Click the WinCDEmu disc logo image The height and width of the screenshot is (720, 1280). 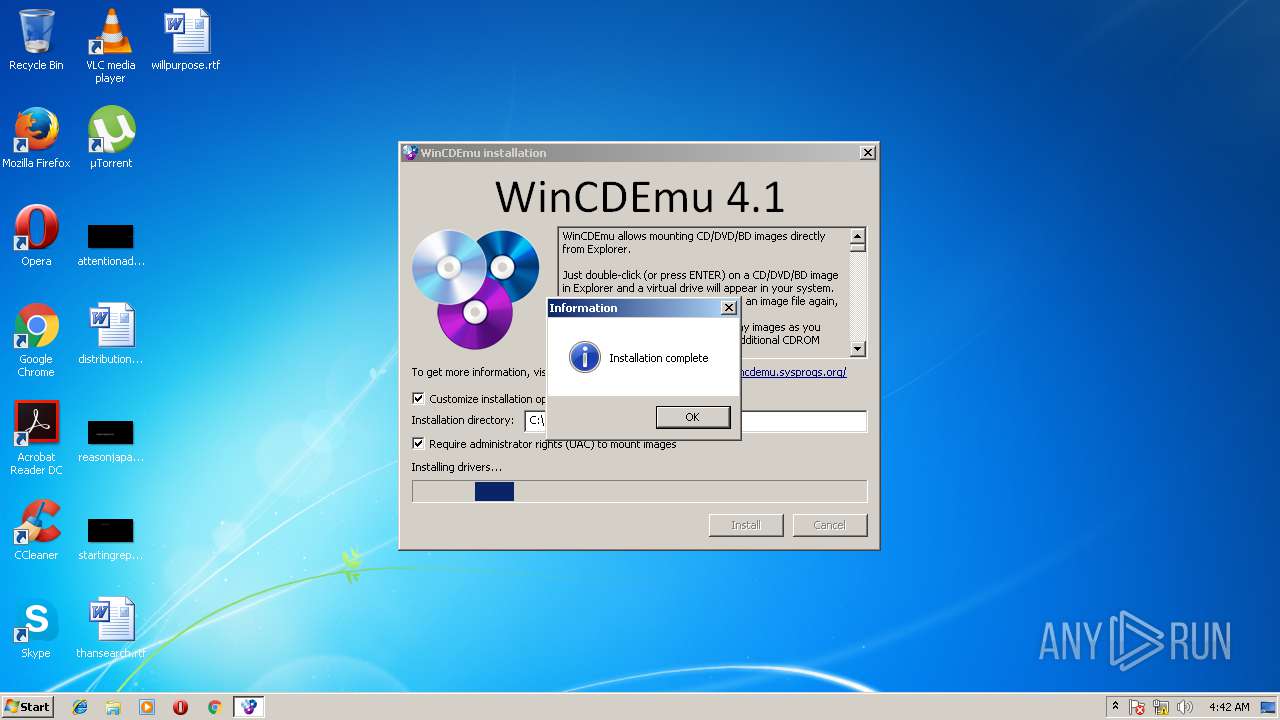pos(475,289)
